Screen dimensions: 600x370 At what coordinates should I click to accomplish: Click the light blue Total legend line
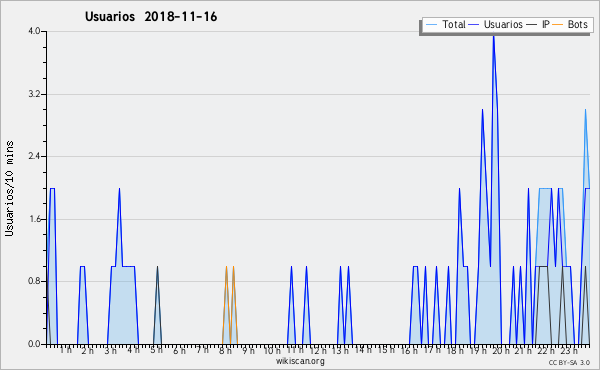tap(431, 25)
